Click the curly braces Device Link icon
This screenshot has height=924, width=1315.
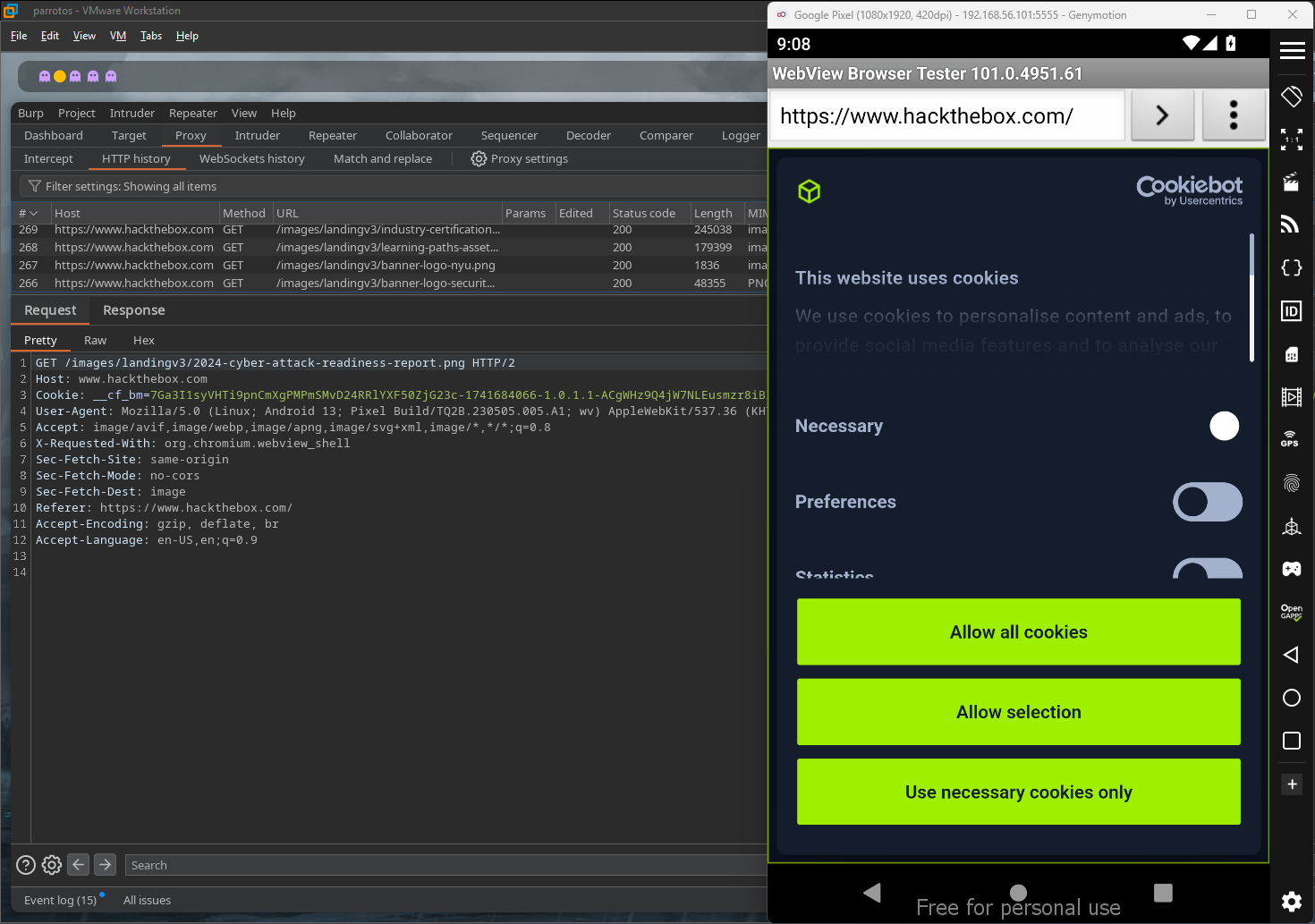pos(1292,267)
